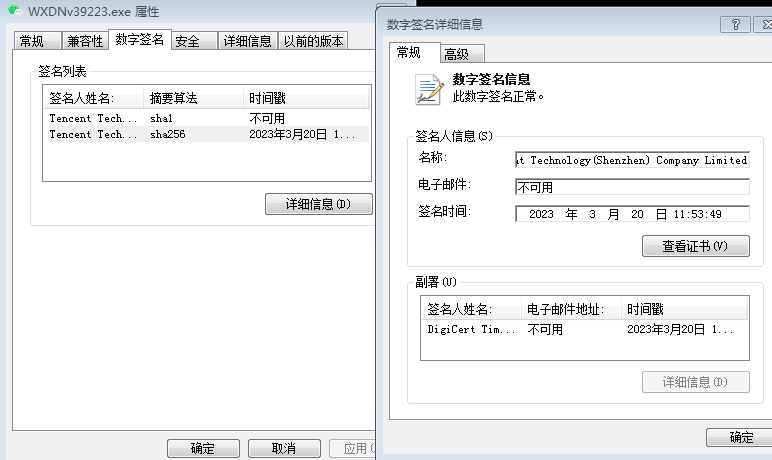The image size is (772, 460).
Task: Click the 电子邮件地址 column header
Action: pos(571,310)
